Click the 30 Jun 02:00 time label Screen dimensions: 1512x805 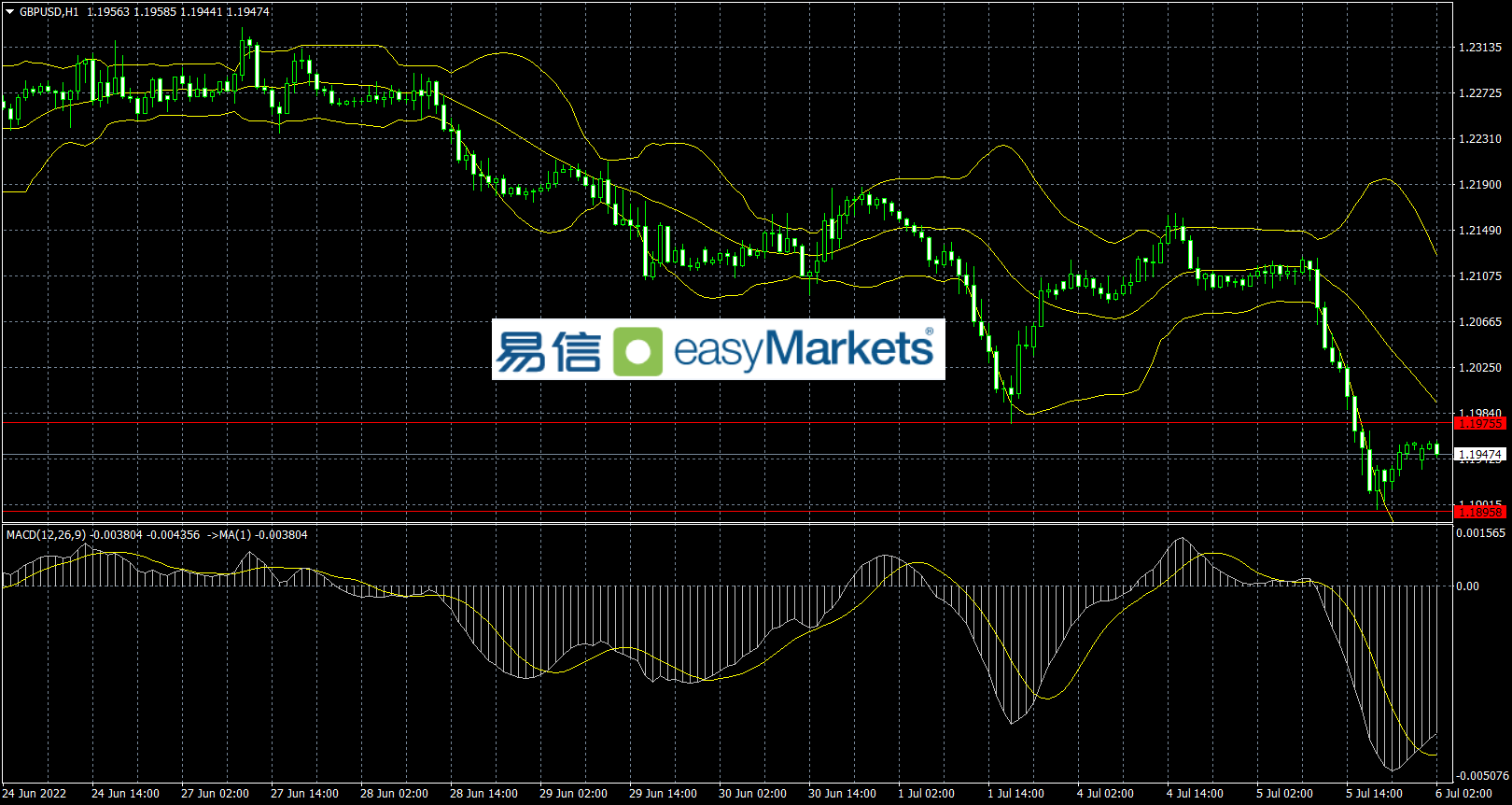click(752, 794)
